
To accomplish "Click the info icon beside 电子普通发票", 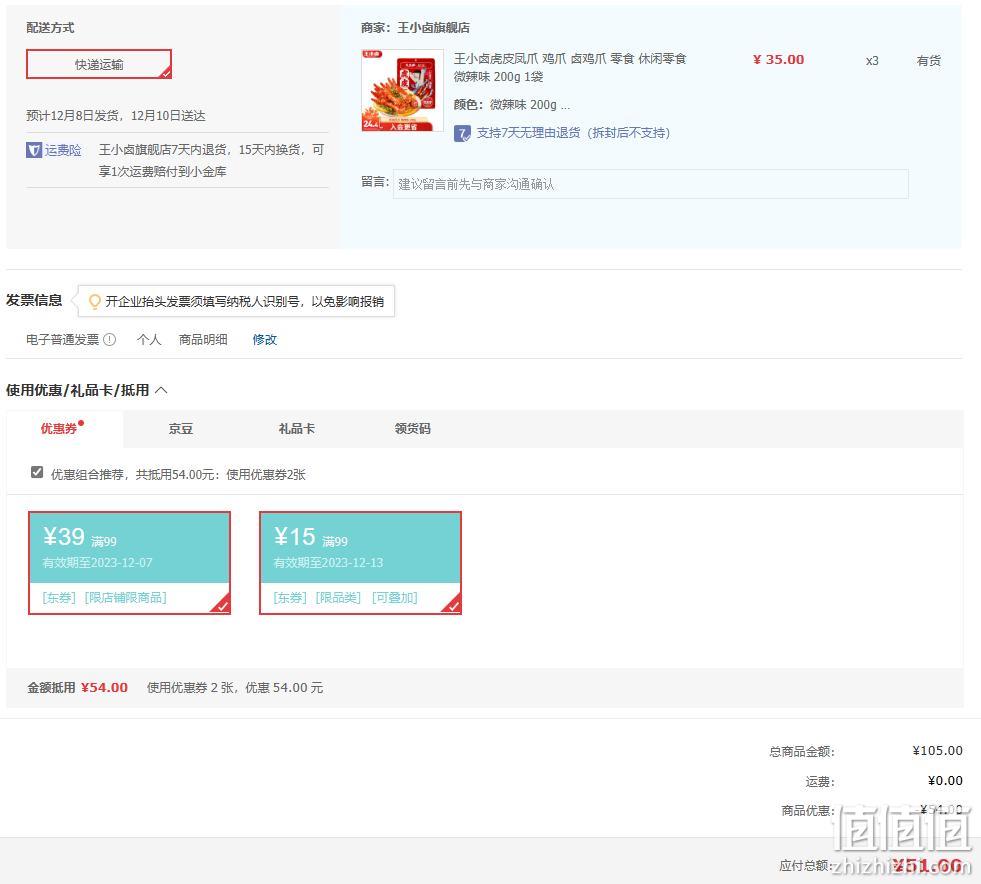I will coord(109,340).
